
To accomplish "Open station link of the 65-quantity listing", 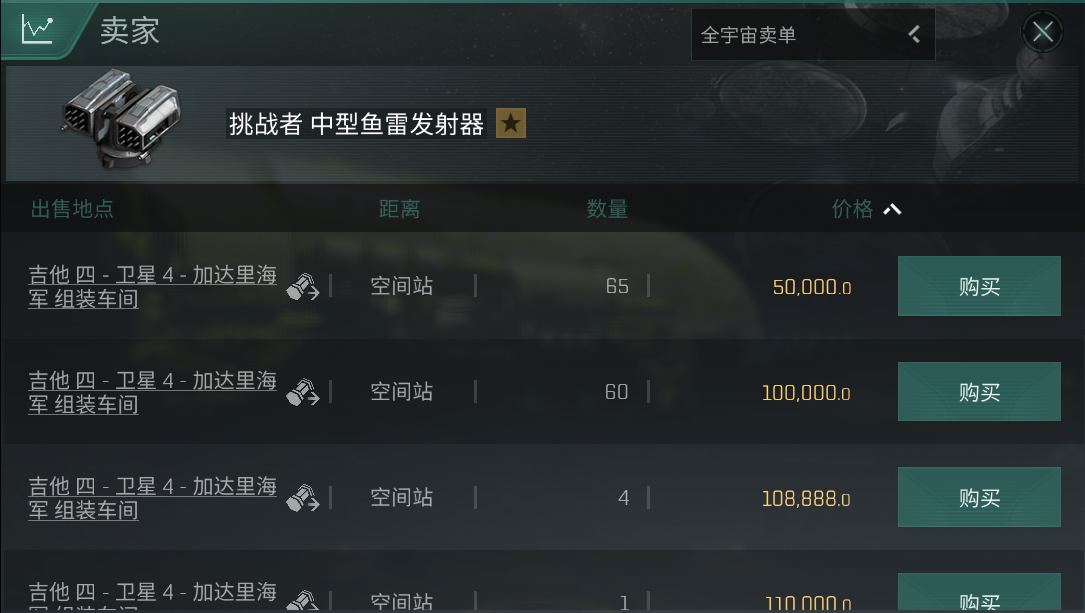I will 152,286.
